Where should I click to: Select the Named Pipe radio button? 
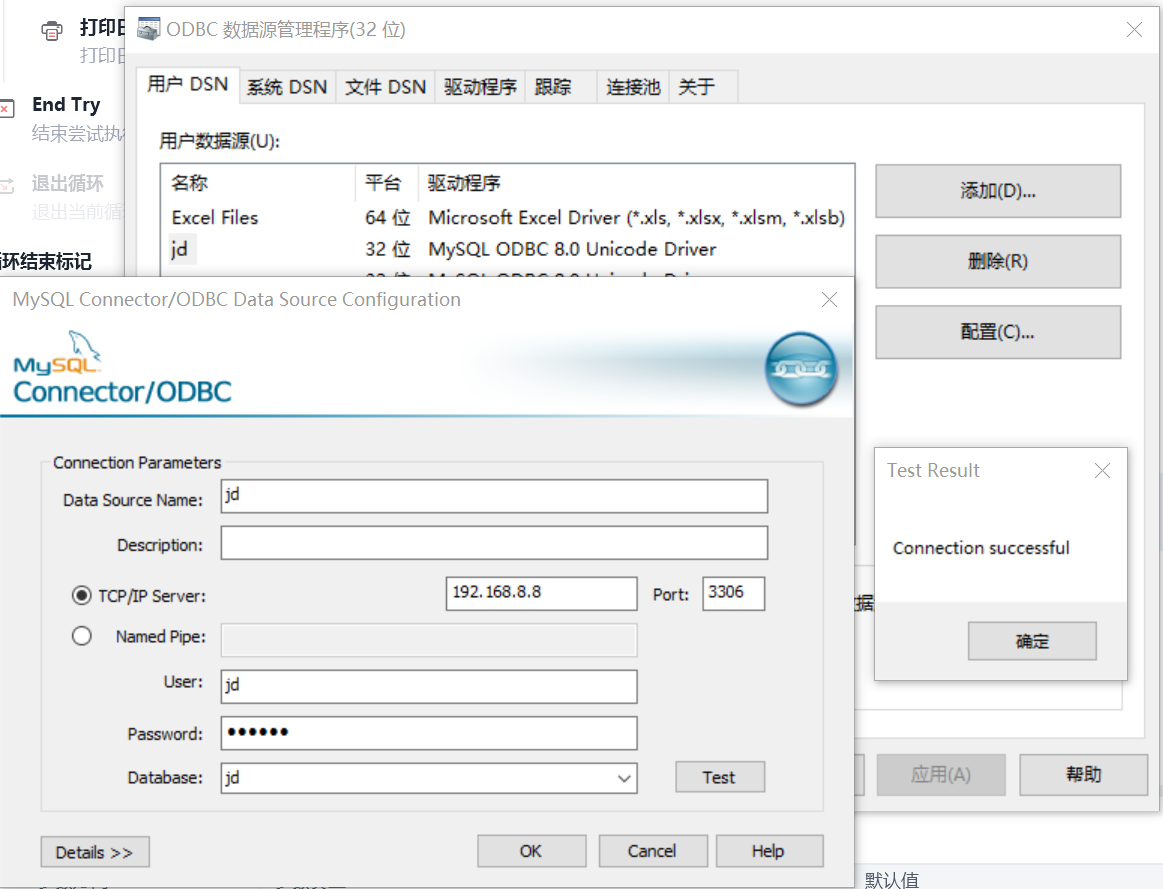[x=82, y=636]
